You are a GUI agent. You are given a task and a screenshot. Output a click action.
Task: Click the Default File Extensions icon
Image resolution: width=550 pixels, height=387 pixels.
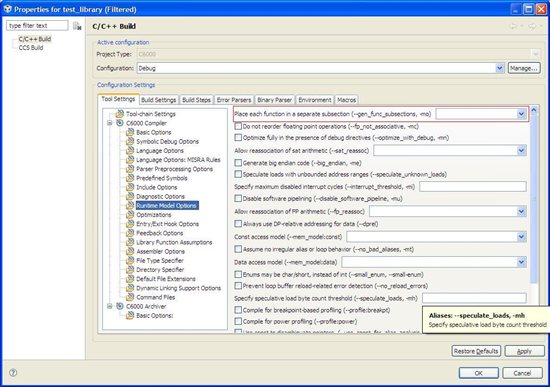130,279
